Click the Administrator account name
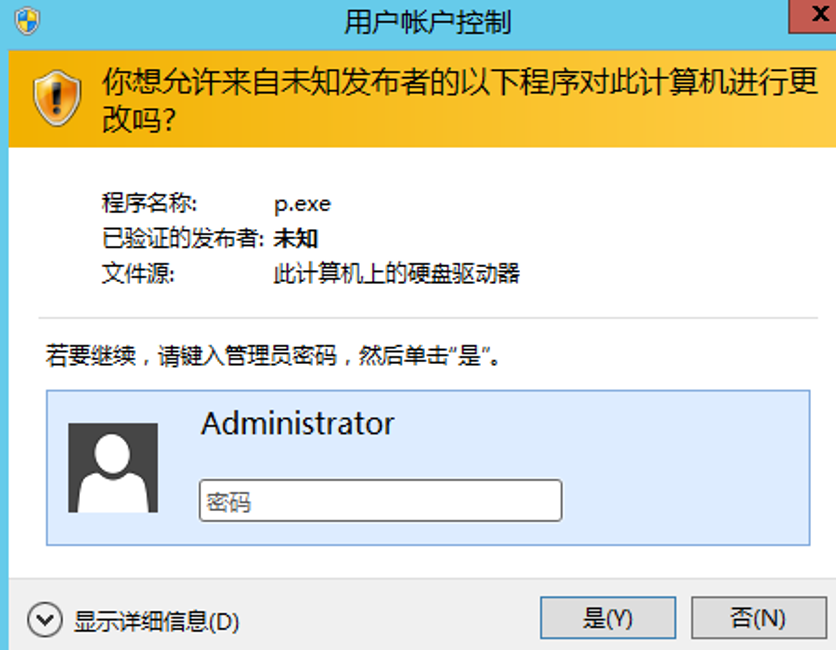The width and height of the screenshot is (836, 650). (298, 423)
